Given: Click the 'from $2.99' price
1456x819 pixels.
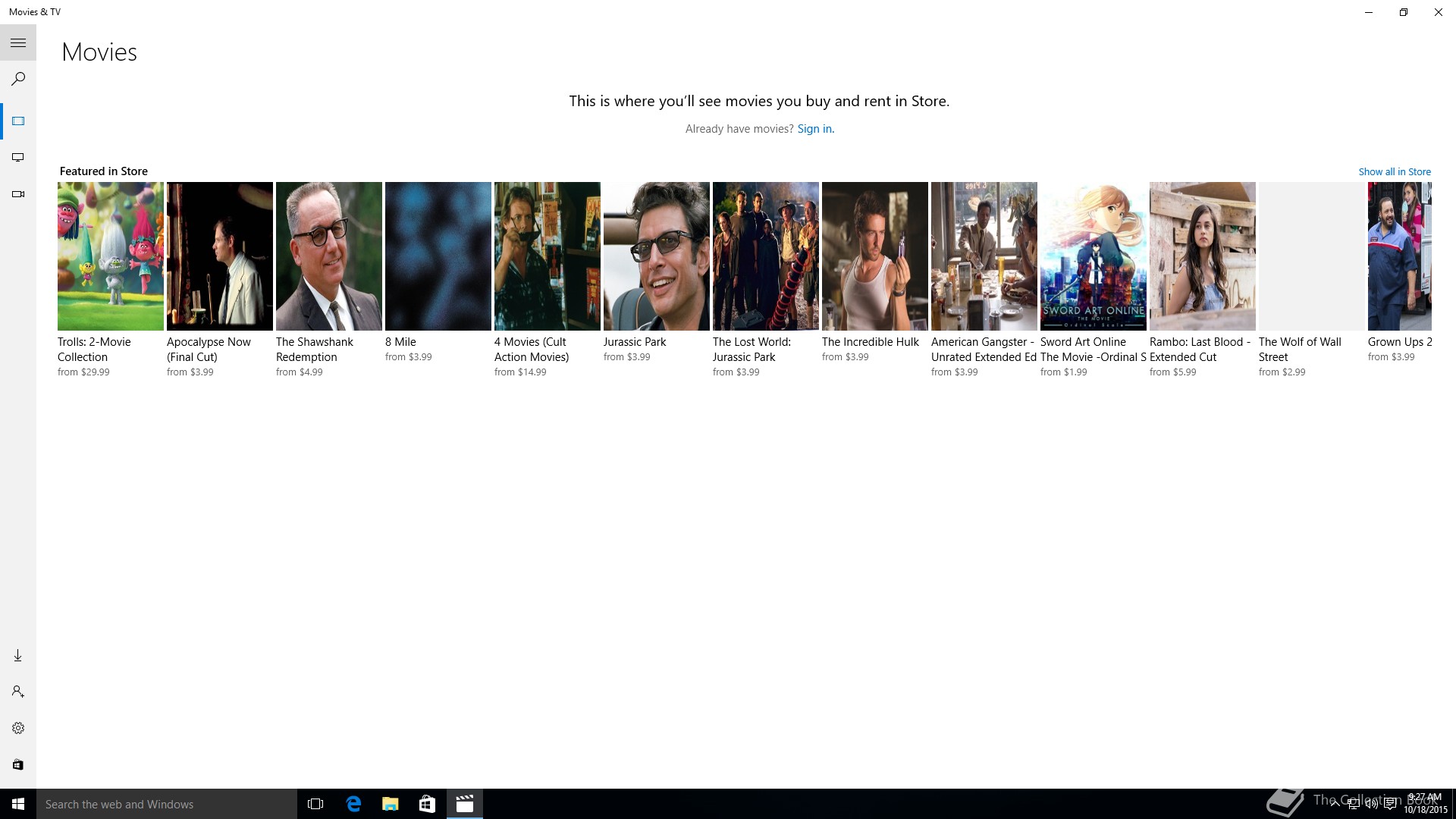Looking at the screenshot, I should tap(1282, 372).
